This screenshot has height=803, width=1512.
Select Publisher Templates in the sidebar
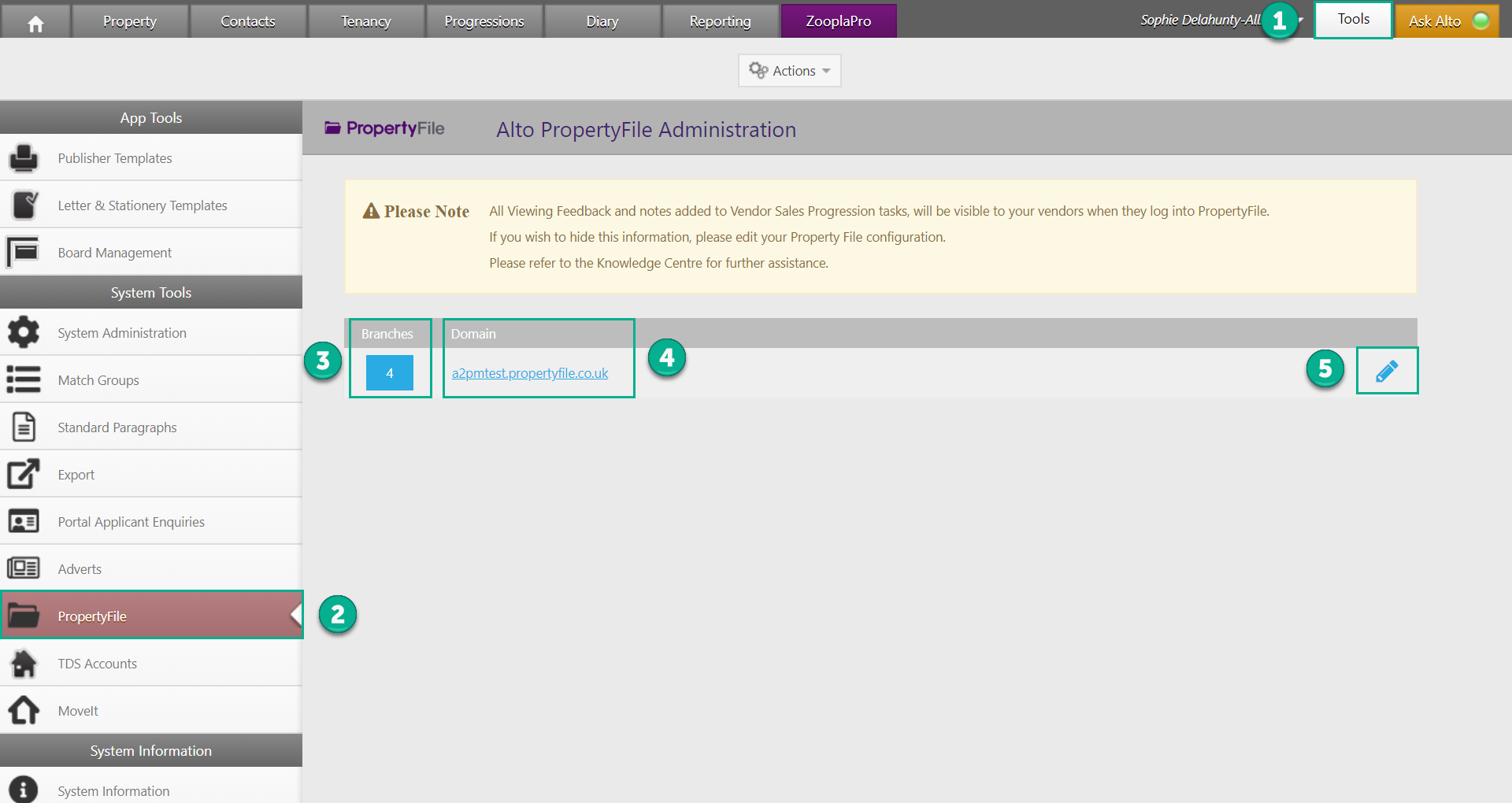pos(151,158)
